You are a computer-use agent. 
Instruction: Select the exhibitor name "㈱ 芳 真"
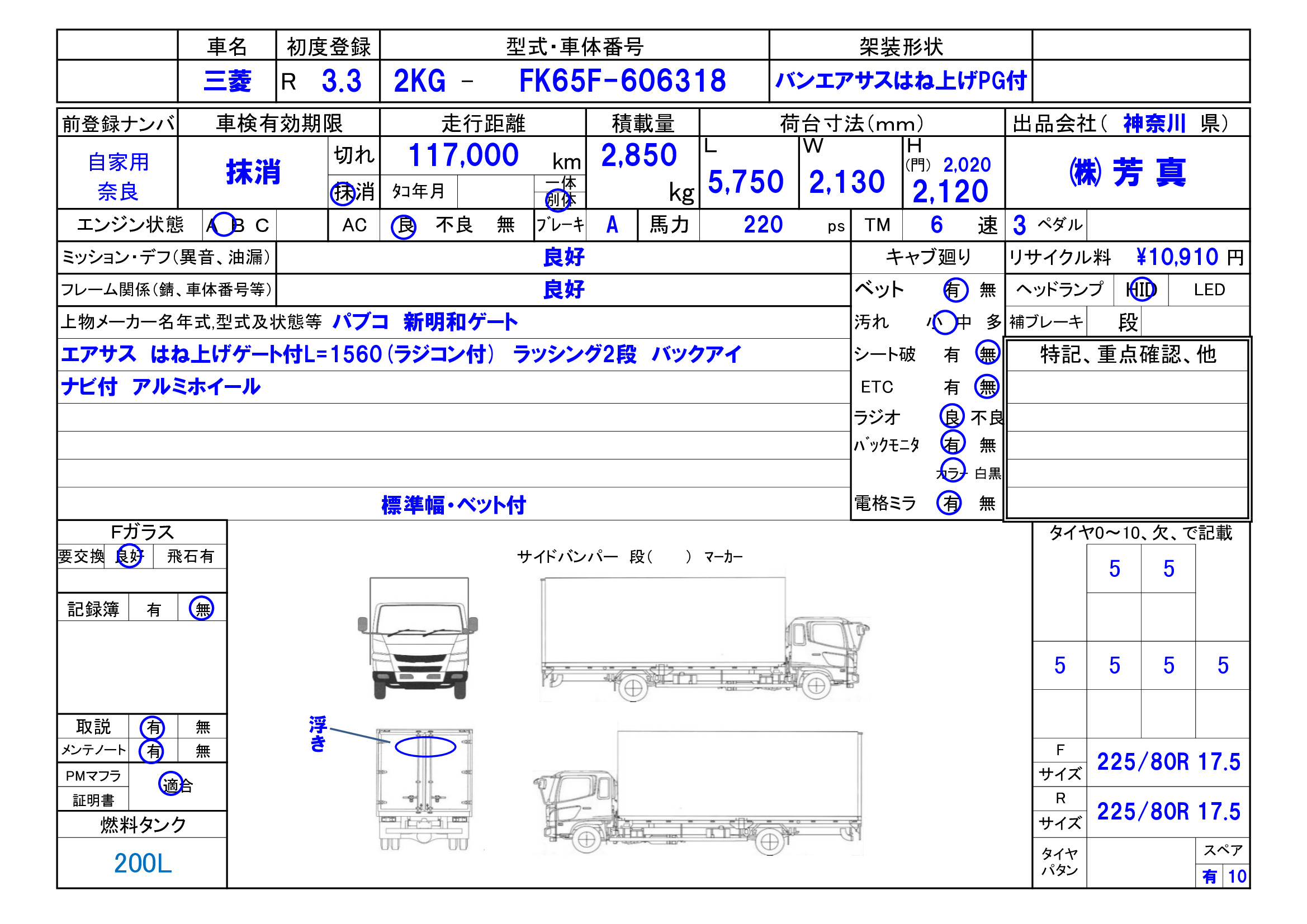coord(1127,172)
